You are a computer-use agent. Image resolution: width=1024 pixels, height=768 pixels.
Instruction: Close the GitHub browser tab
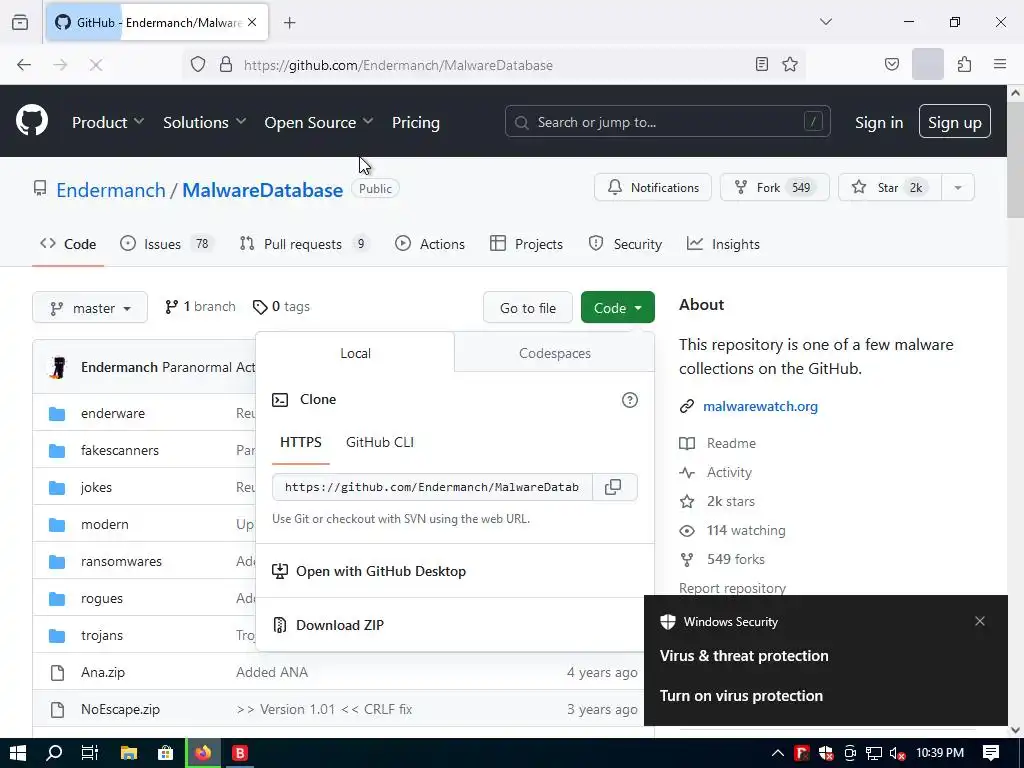252,23
